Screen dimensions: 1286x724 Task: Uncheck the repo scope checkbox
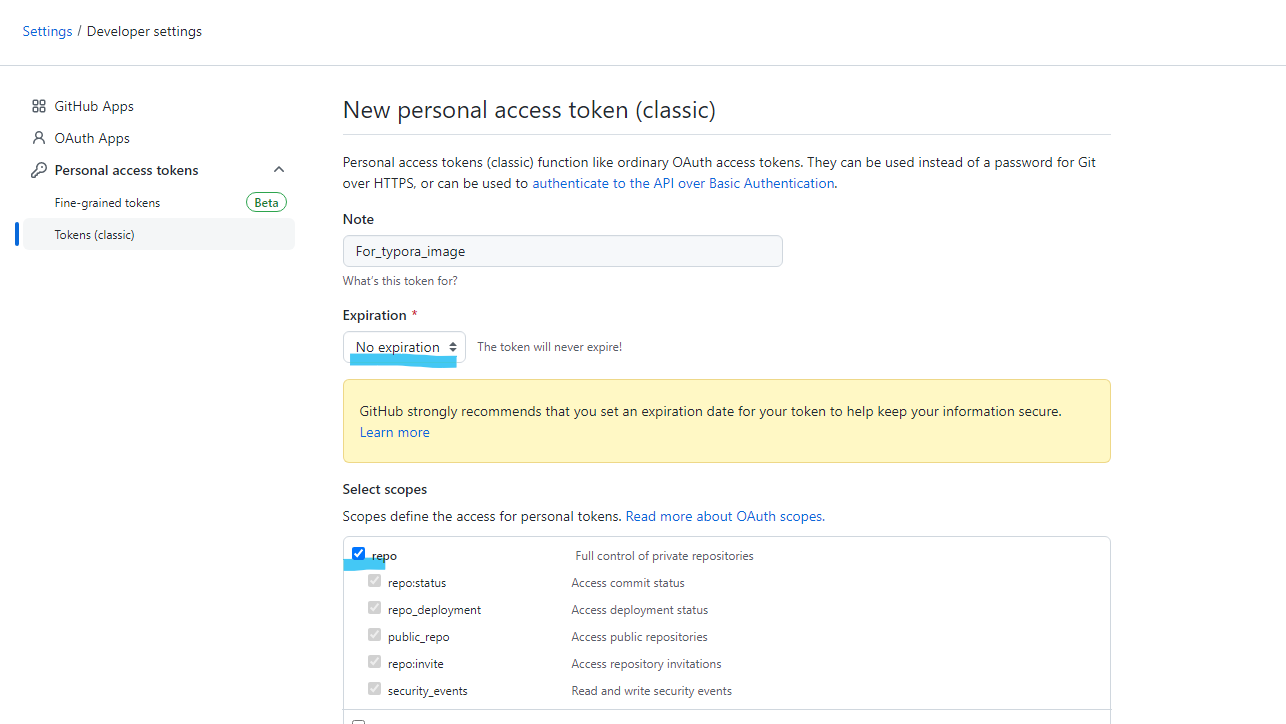click(358, 553)
